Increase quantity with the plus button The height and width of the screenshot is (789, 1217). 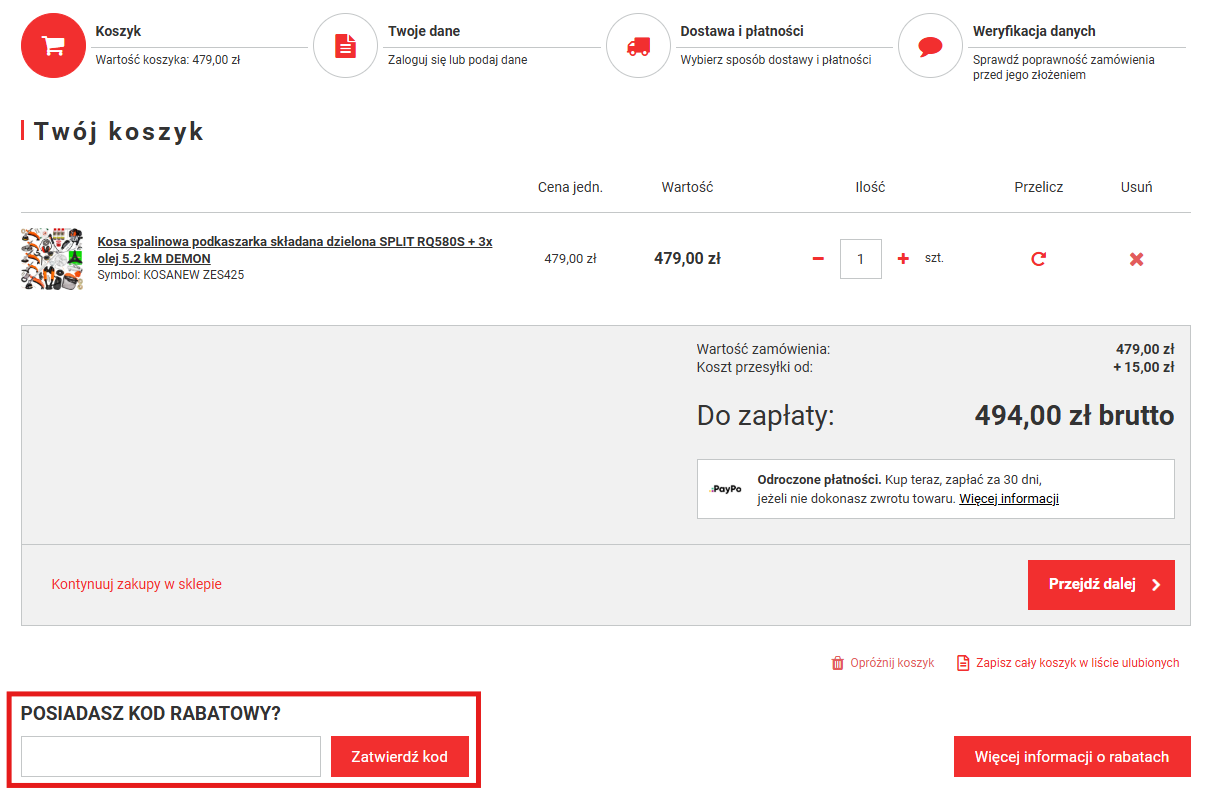(903, 259)
